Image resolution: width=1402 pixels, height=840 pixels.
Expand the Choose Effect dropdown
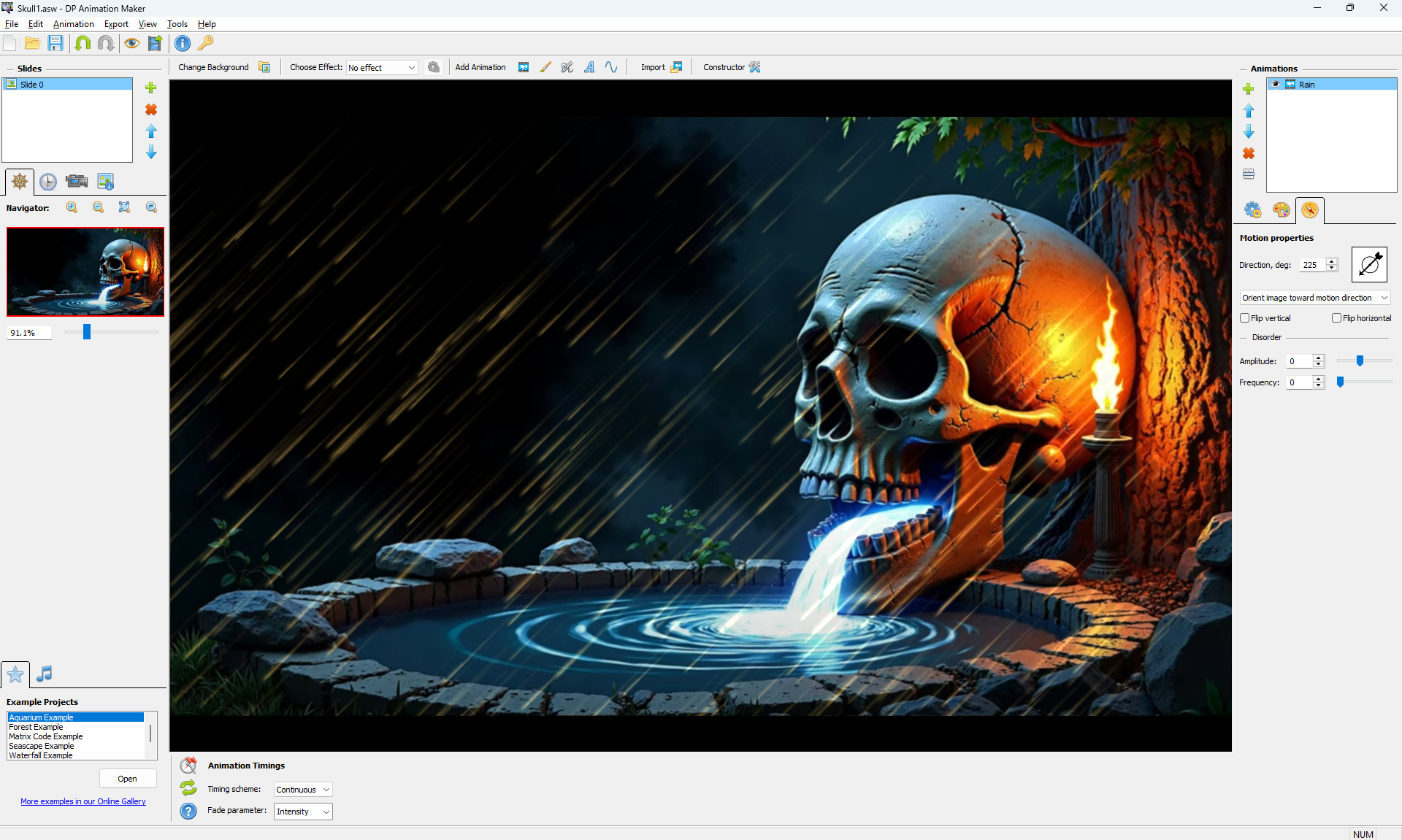pos(382,68)
